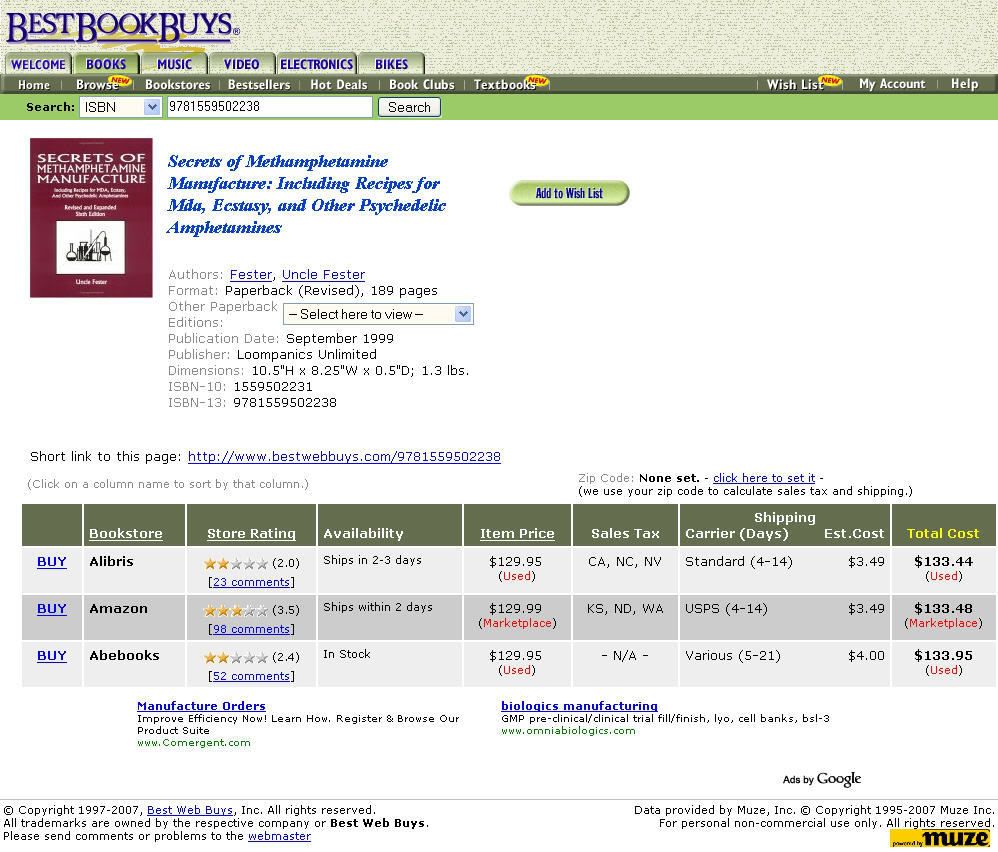Click the Alibris star rating

236,564
